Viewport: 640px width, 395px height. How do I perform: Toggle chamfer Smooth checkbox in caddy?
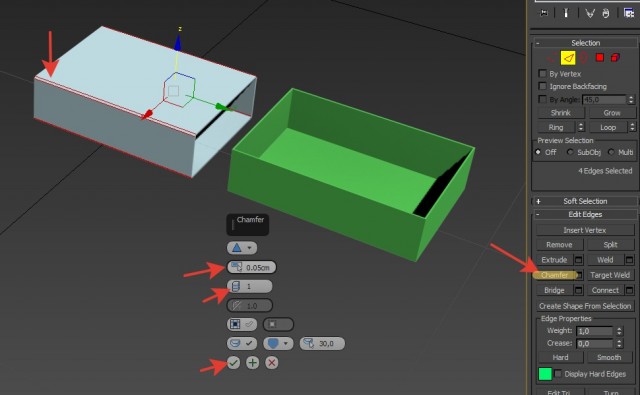242,344
